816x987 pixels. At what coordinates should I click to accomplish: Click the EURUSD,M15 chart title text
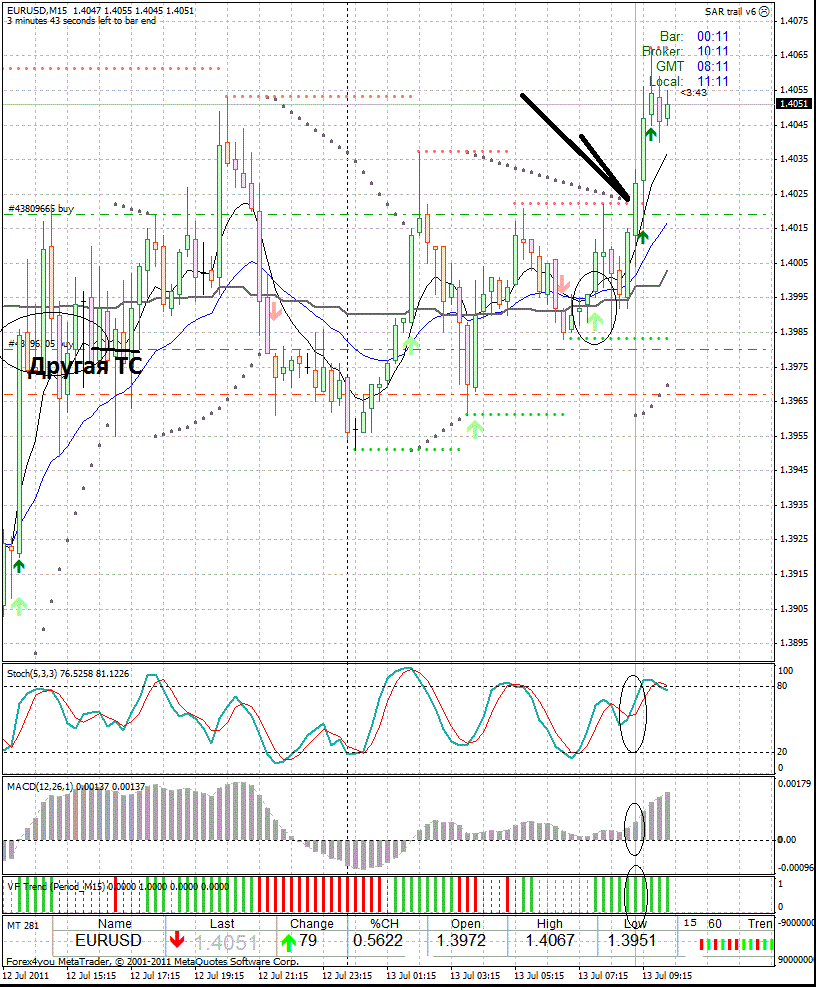click(38, 11)
